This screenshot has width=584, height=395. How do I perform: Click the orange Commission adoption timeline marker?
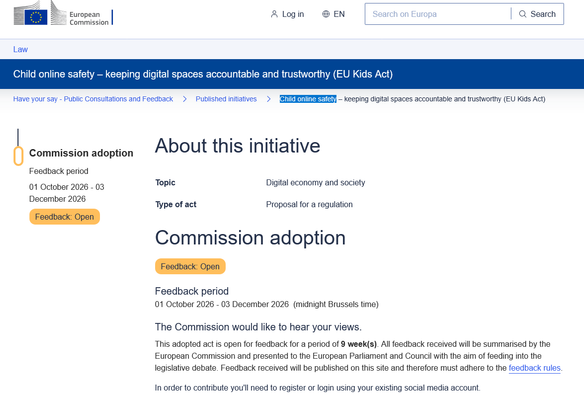18,156
